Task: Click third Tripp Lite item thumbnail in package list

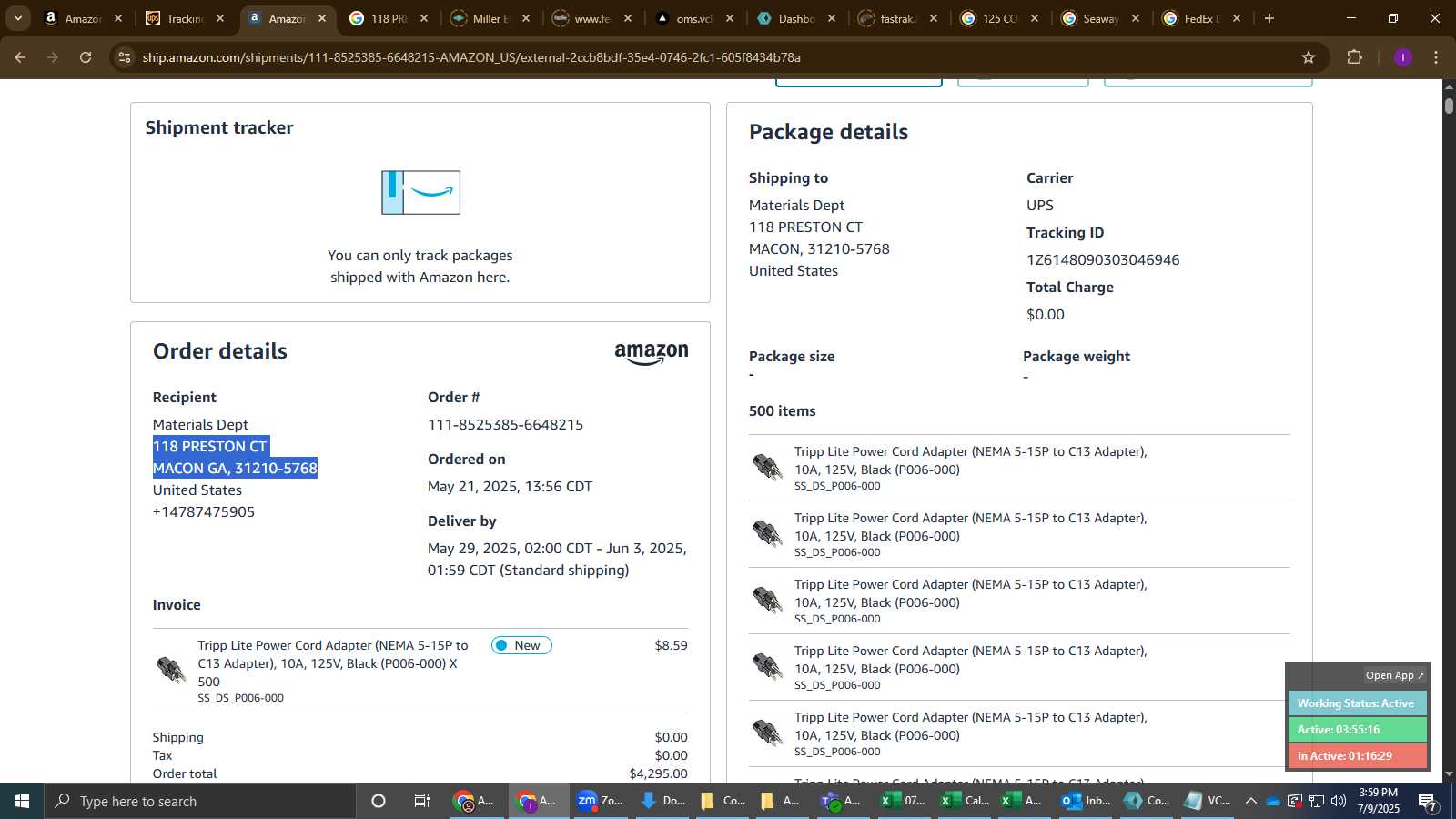Action: pyautogui.click(x=767, y=600)
